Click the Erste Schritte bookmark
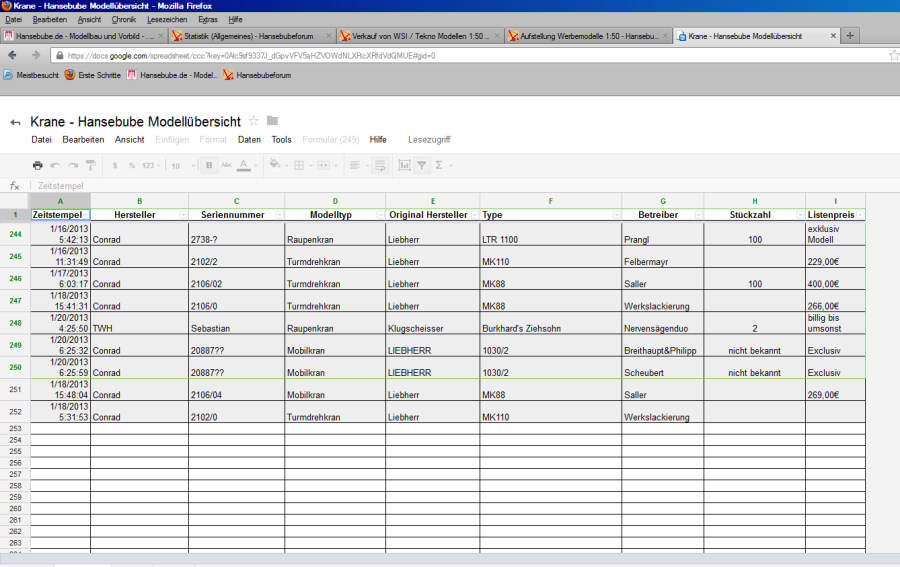Screen dimensions: 900x567 tap(93, 75)
